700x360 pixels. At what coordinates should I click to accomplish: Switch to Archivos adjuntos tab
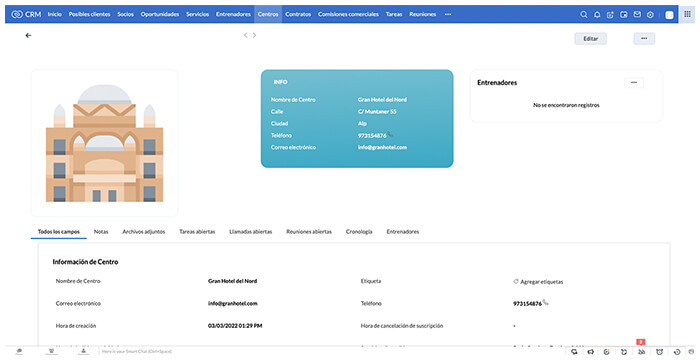[144, 232]
